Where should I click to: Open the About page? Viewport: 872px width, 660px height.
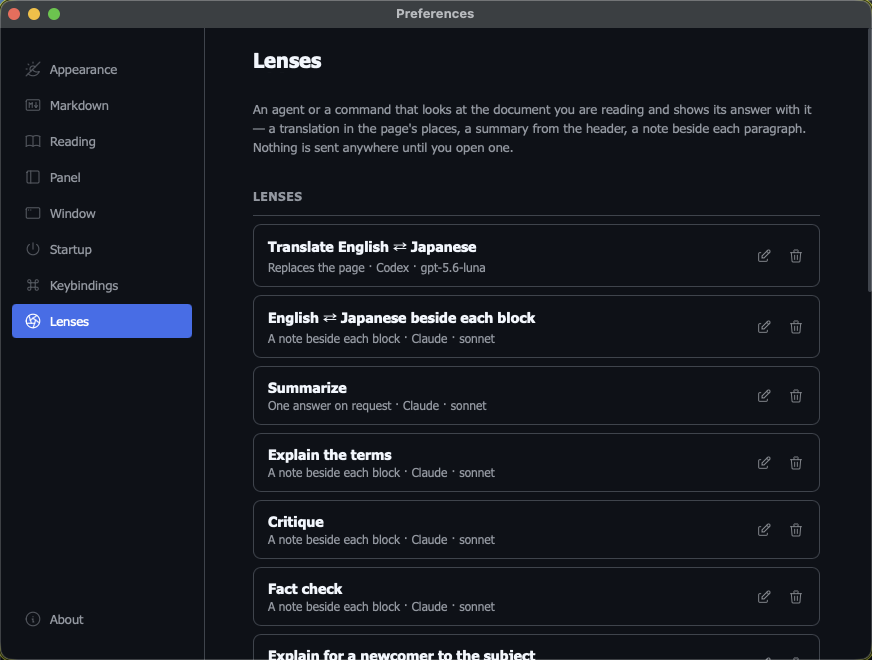102,619
